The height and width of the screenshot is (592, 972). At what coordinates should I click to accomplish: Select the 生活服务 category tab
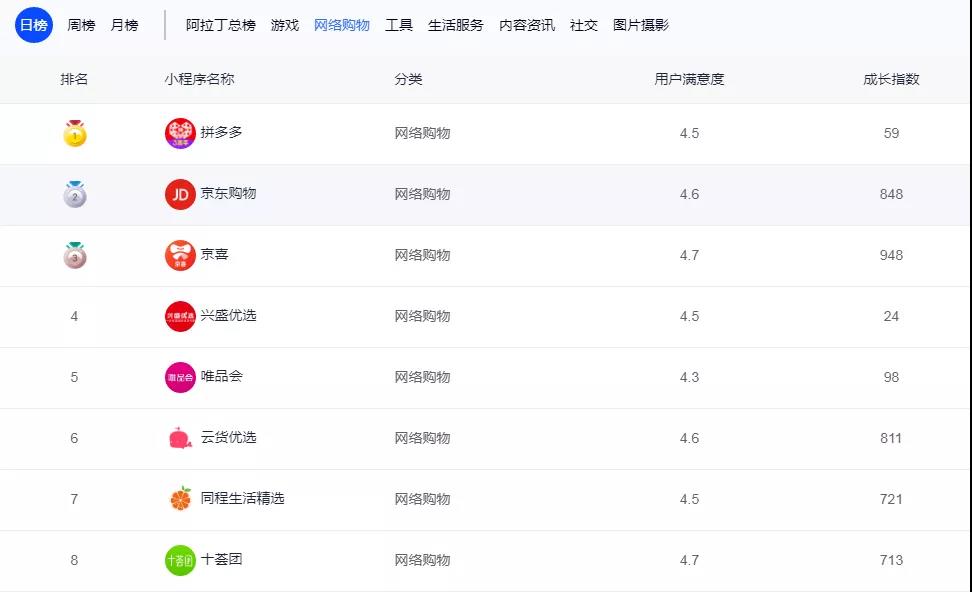[x=456, y=25]
